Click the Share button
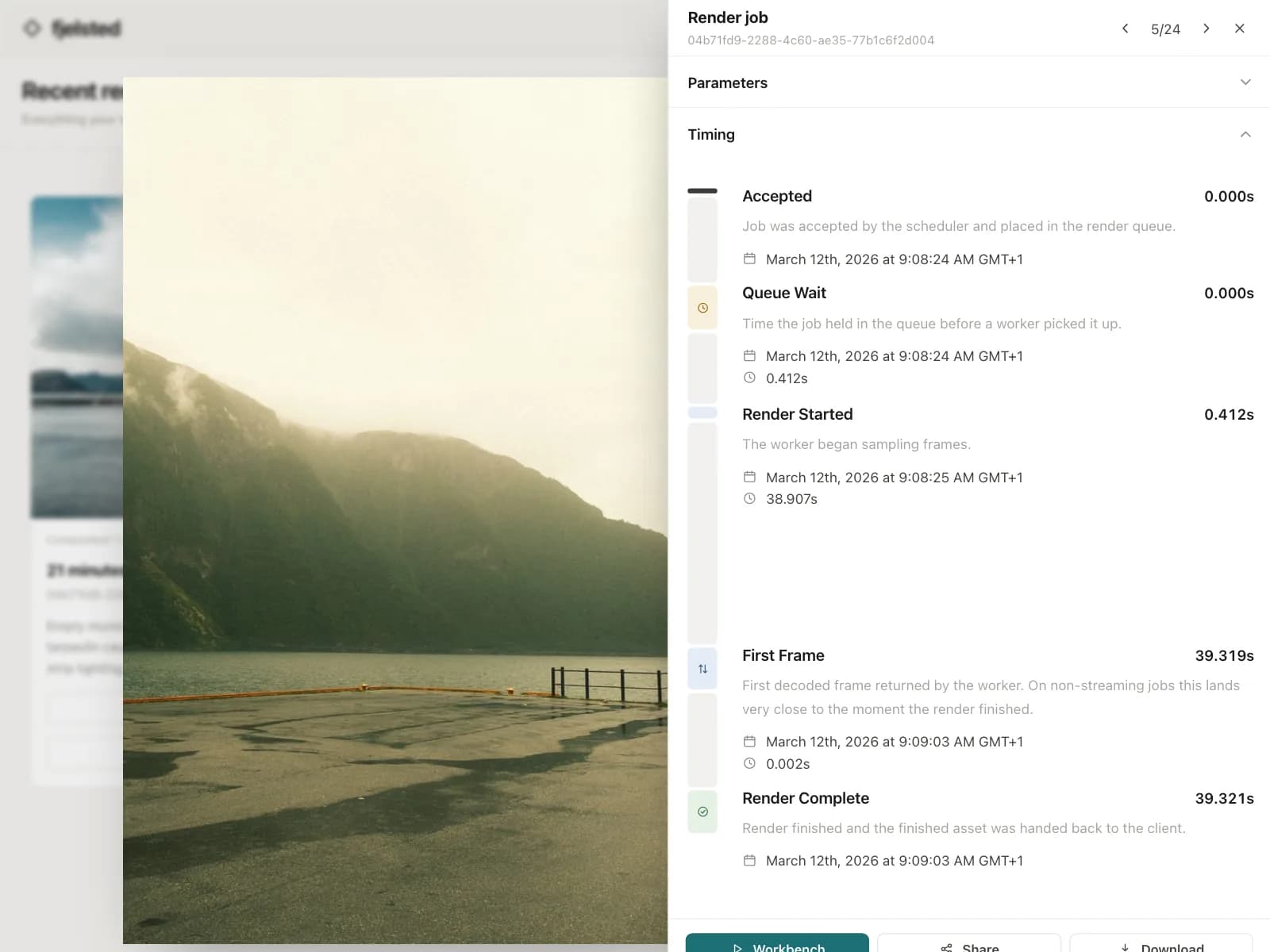Viewport: 1270px width, 952px height. tap(969, 944)
